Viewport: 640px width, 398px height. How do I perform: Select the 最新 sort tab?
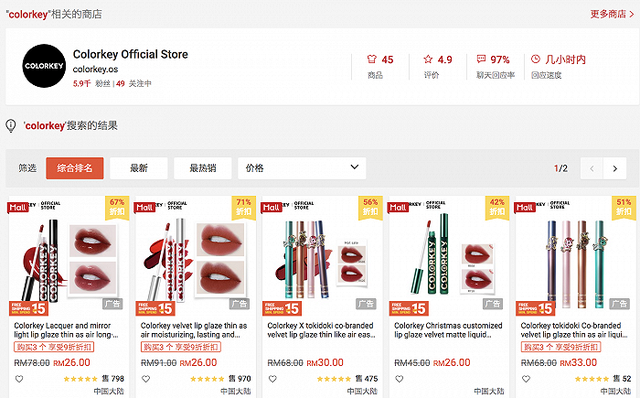click(139, 168)
